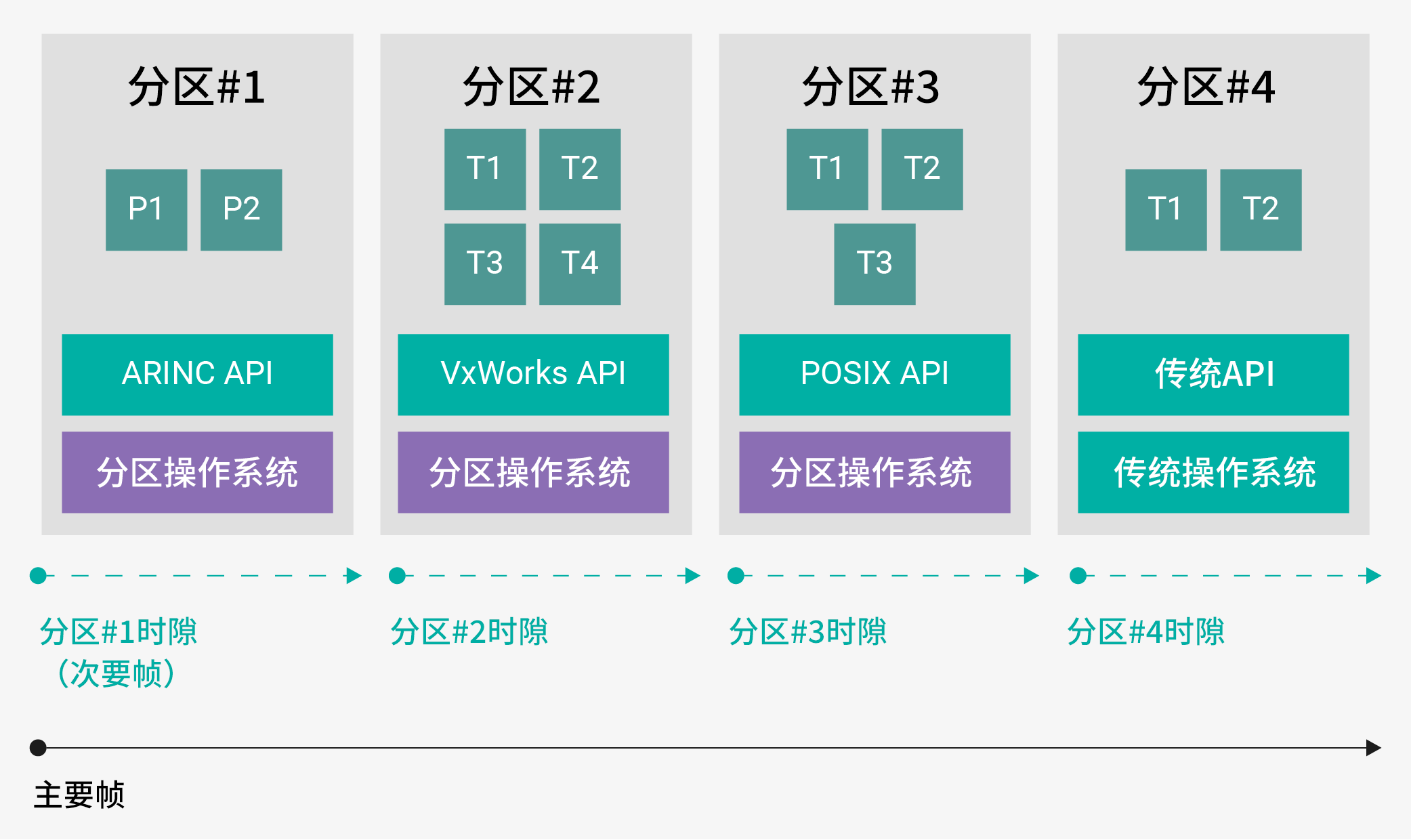Image resolution: width=1411 pixels, height=840 pixels.
Task: Click the 传统API box
Action: [x=1213, y=374]
